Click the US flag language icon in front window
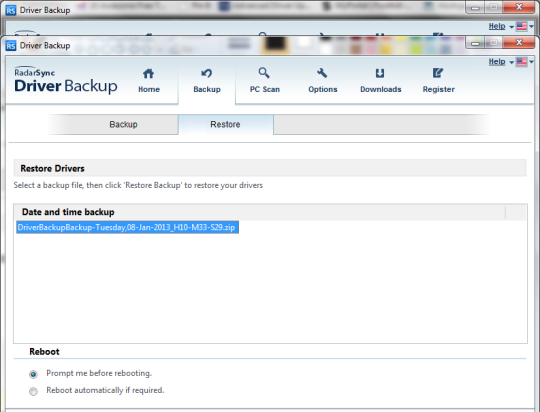Screen dimensions: 540x412 (x=521, y=62)
